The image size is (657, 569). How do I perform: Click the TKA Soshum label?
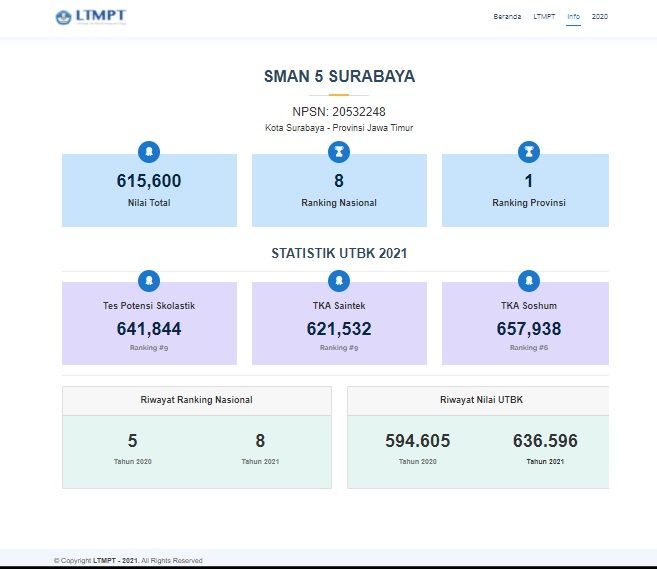pos(529,306)
